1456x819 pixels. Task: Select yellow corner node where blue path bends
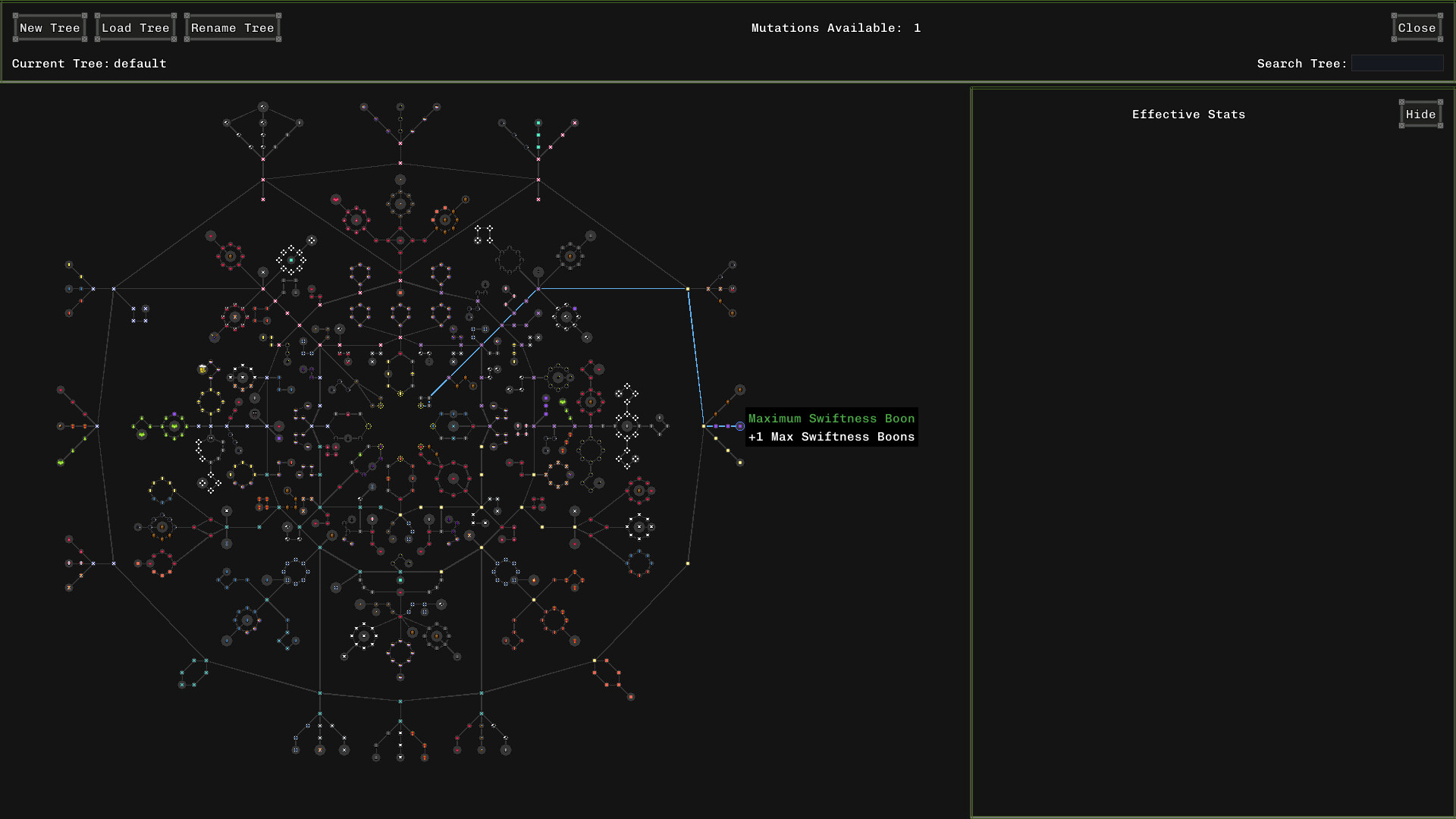(x=688, y=289)
